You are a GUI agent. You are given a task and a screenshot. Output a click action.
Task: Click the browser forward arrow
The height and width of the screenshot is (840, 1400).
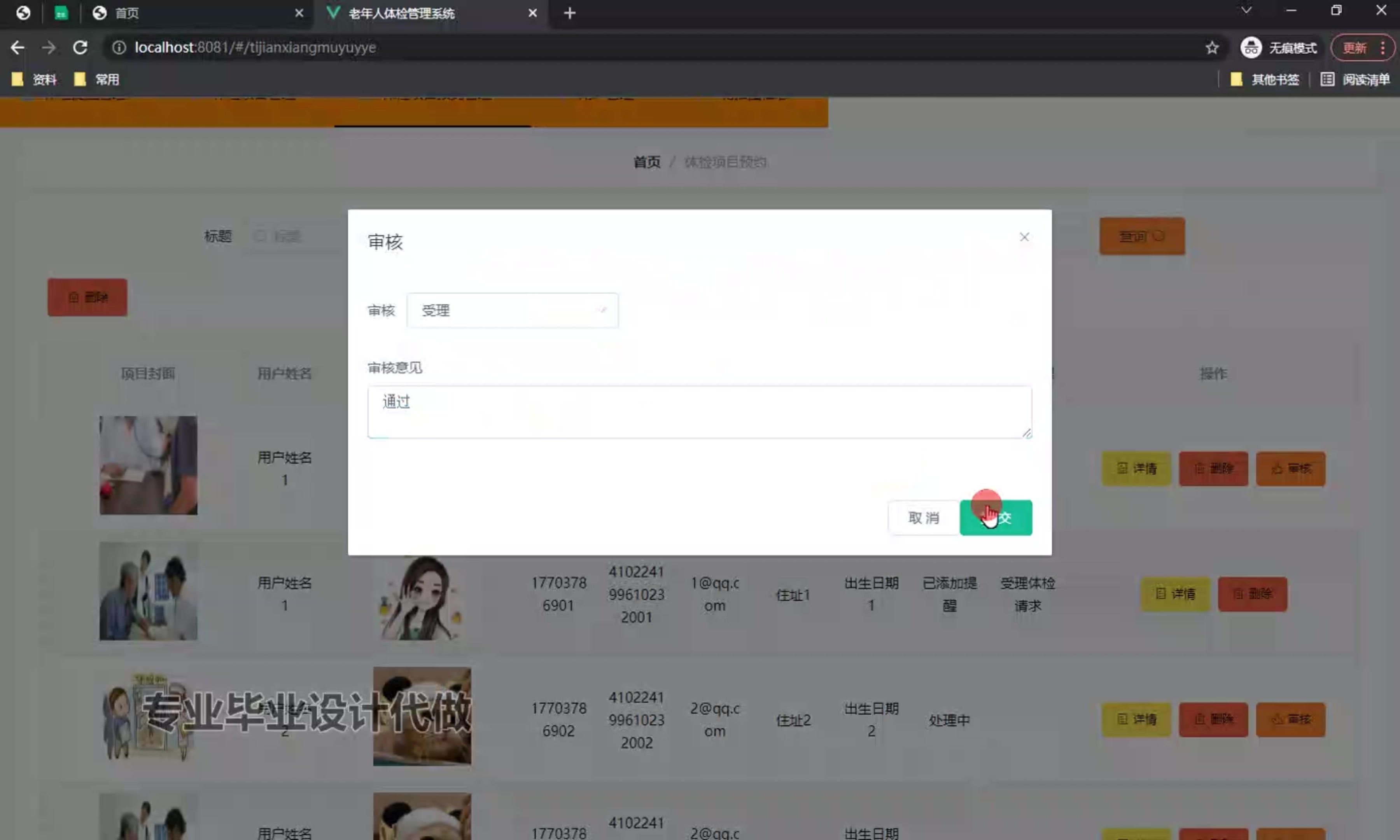point(49,47)
